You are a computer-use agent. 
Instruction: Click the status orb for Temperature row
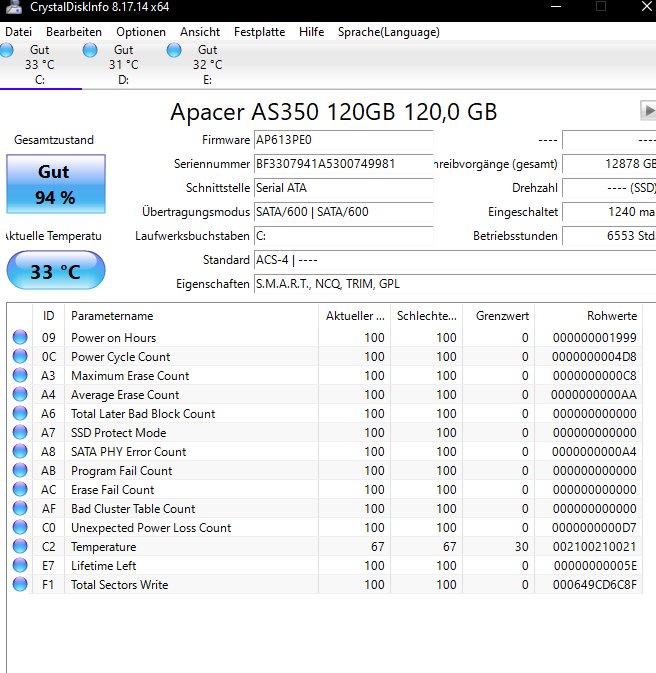coord(20,546)
